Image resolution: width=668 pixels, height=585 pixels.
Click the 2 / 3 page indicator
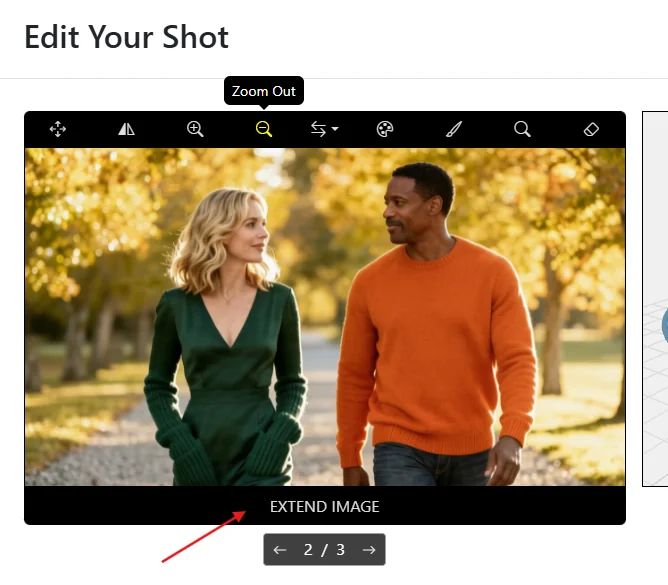point(324,550)
